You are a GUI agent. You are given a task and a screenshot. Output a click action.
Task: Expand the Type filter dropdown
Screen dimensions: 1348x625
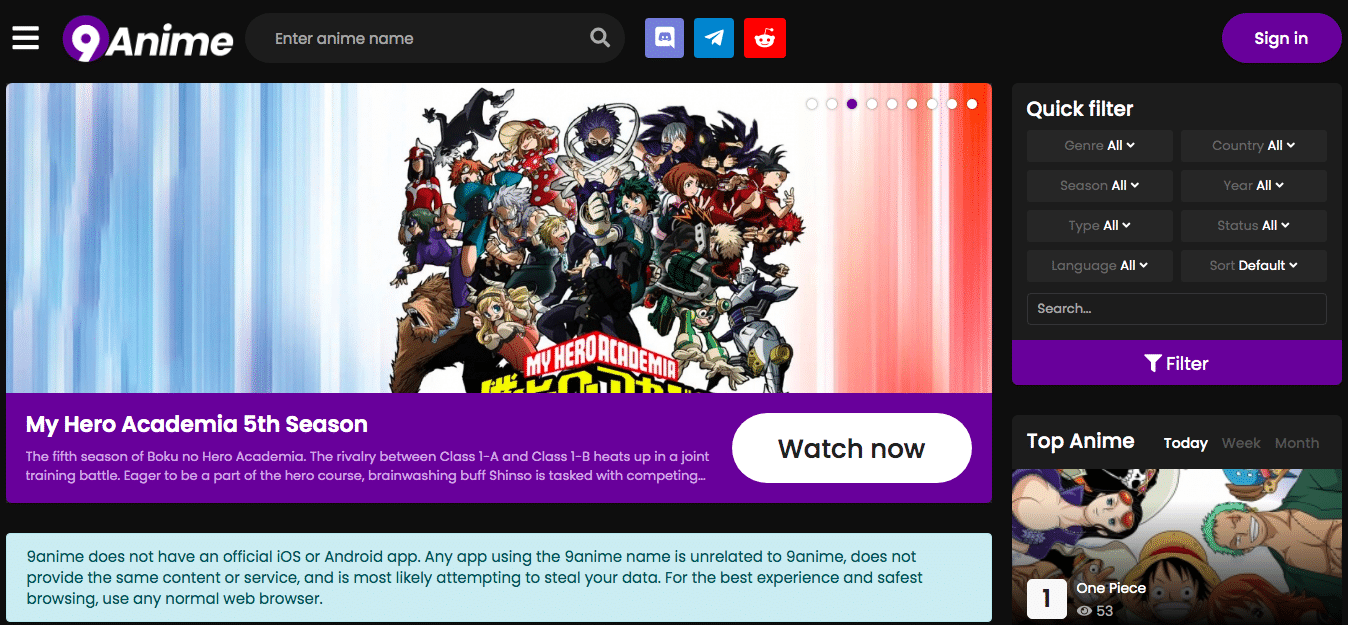point(1100,226)
